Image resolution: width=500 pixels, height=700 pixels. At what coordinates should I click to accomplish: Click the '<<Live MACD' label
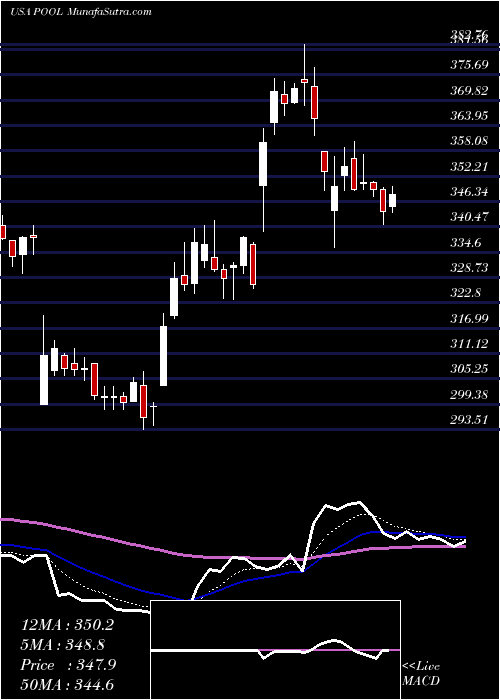pyautogui.click(x=421, y=674)
